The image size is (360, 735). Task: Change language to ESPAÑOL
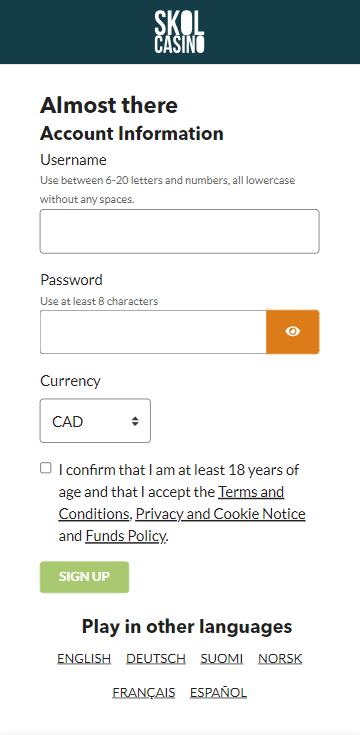[218, 692]
